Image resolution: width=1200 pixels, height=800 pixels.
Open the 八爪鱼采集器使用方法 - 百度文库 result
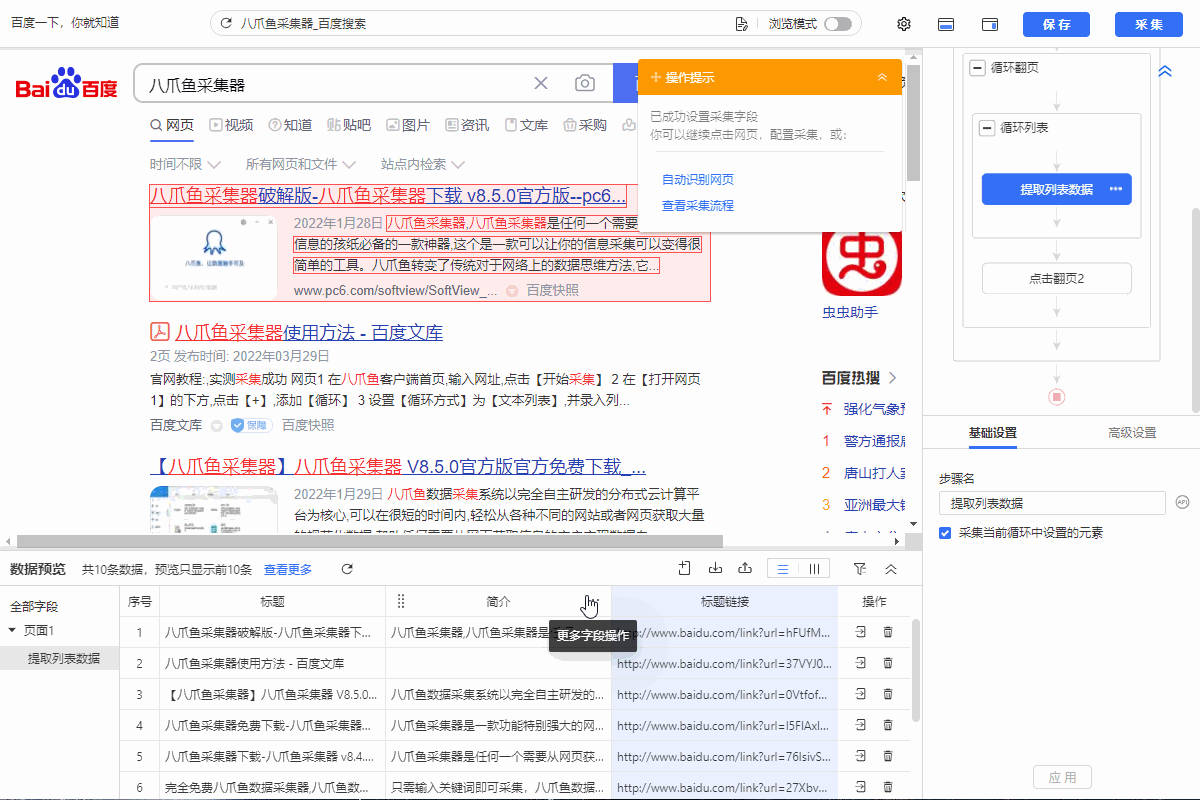tap(309, 332)
